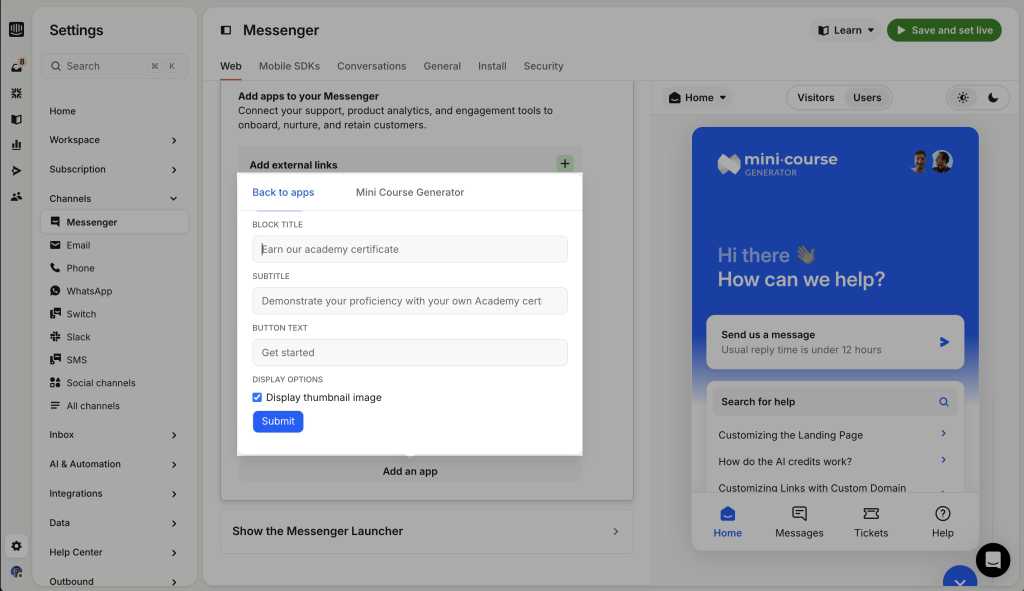The width and height of the screenshot is (1024, 591).
Task: Toggle the sidebar panel icon beside Messenger title
Action: coord(226,30)
